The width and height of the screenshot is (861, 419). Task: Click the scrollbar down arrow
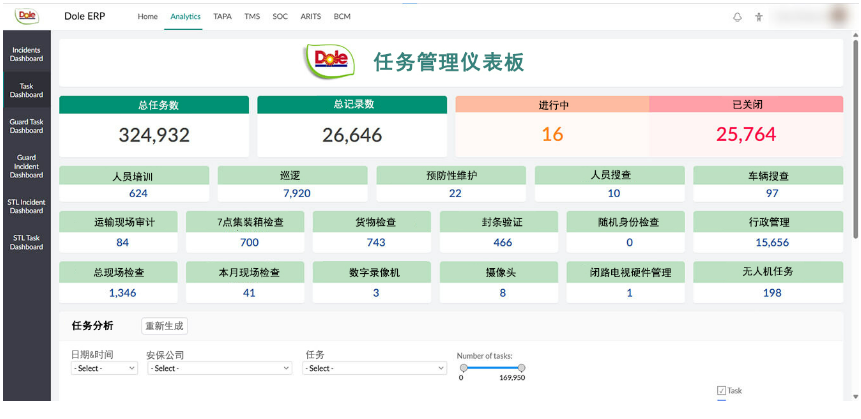pos(855,395)
